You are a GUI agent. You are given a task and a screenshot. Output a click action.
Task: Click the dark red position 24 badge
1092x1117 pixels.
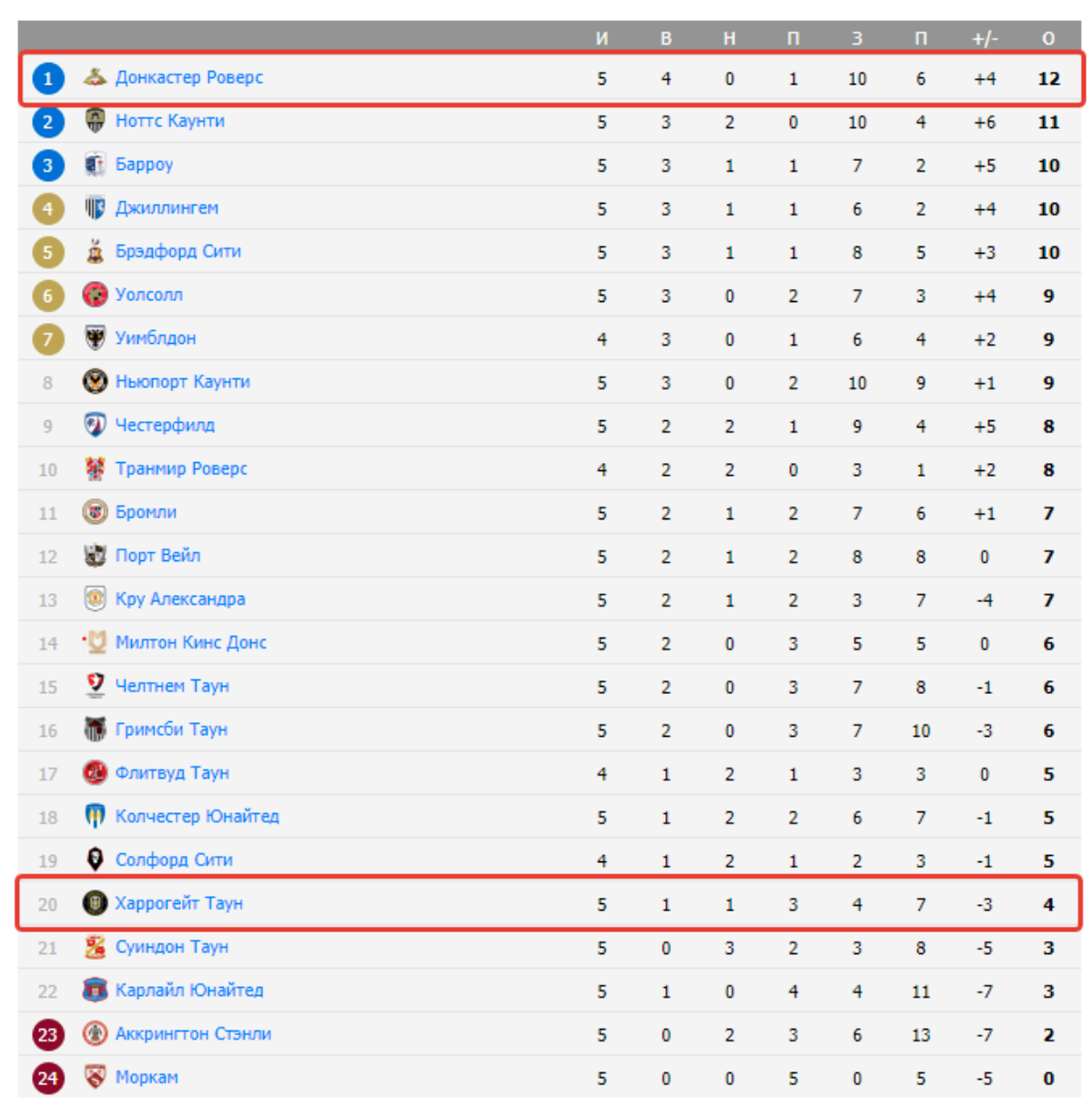tap(48, 1078)
